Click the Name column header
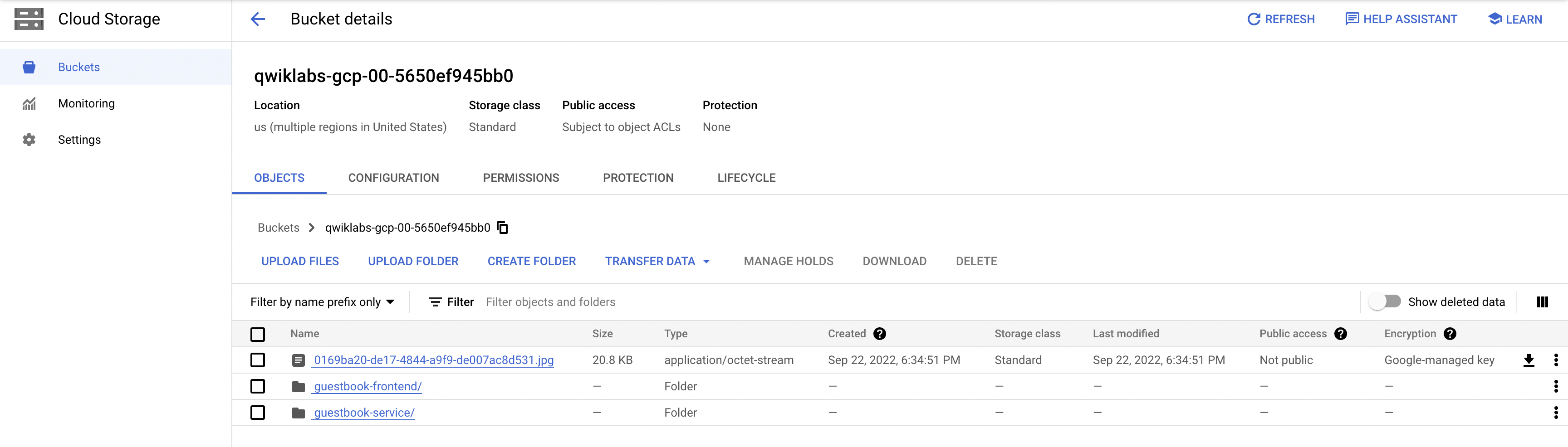The image size is (1568, 447). (304, 334)
